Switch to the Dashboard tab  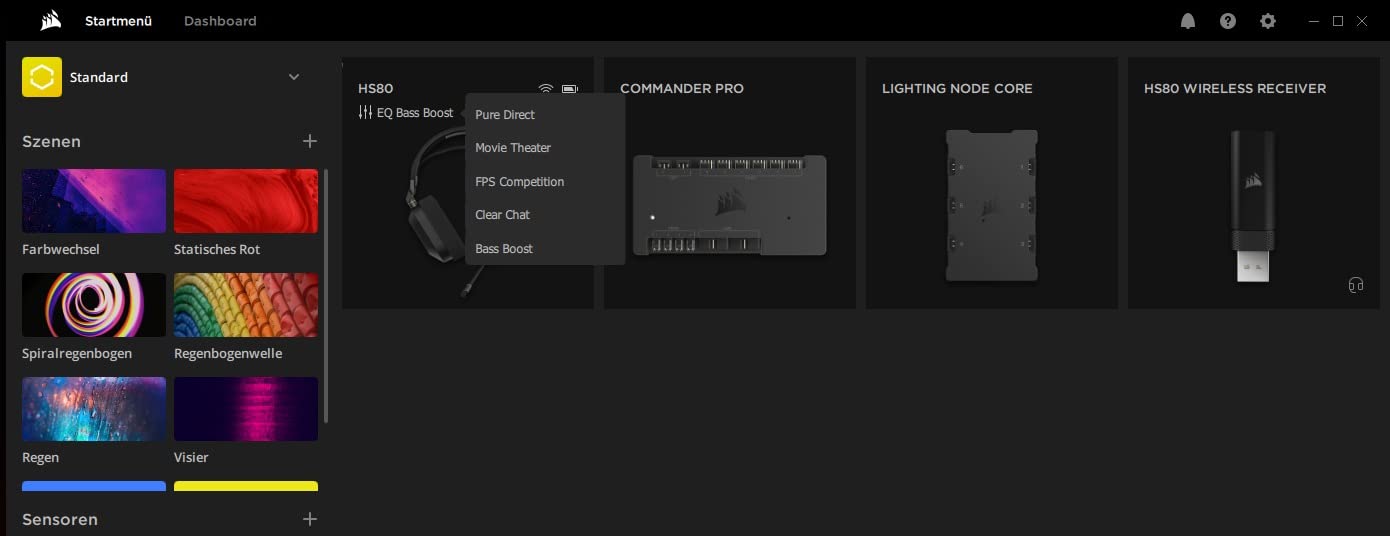[220, 21]
